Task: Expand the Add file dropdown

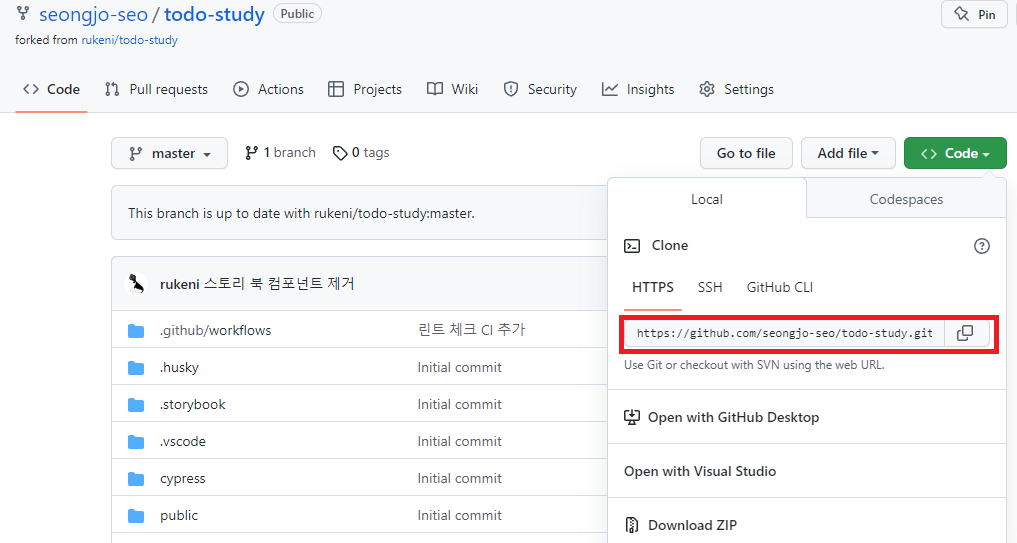Action: tap(848, 153)
